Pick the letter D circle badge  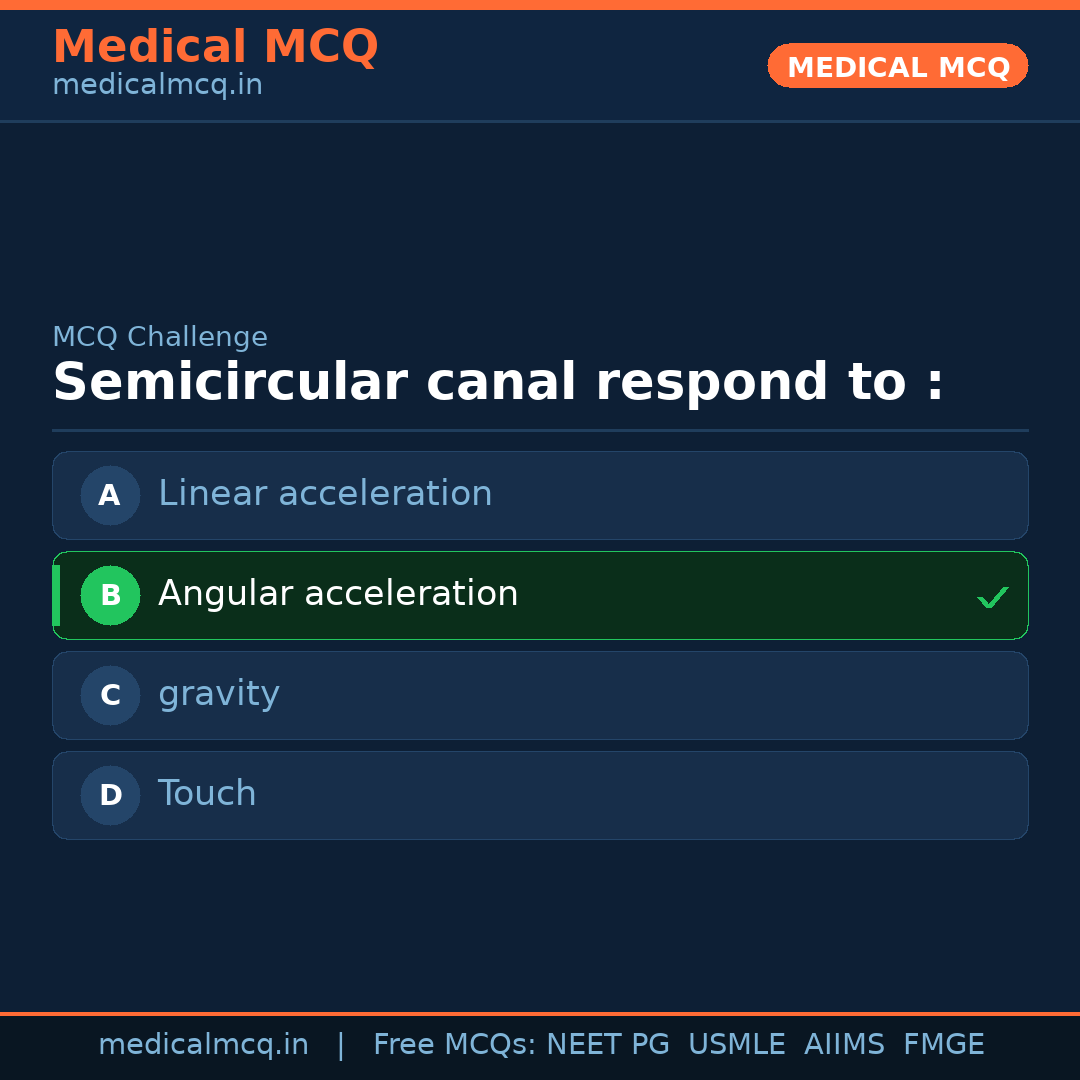click(x=110, y=795)
